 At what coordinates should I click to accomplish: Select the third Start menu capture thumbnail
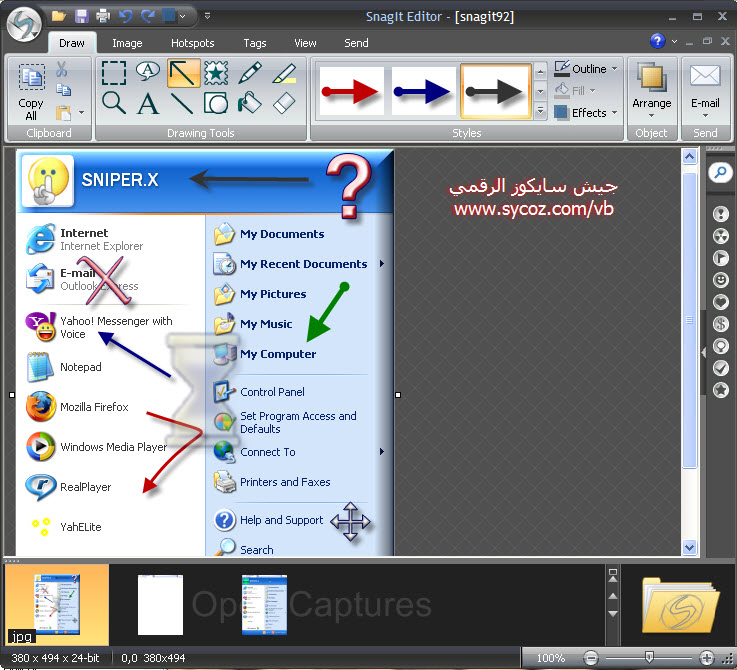tap(264, 605)
